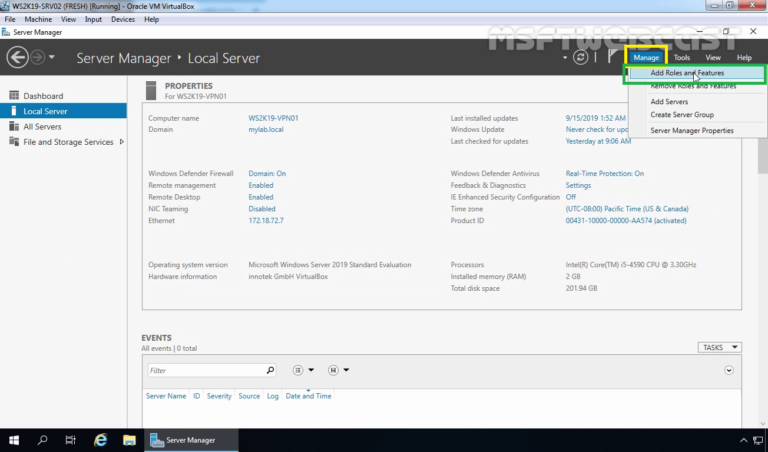This screenshot has height=452, width=768.
Task: Sort events by Log column
Action: pos(273,396)
